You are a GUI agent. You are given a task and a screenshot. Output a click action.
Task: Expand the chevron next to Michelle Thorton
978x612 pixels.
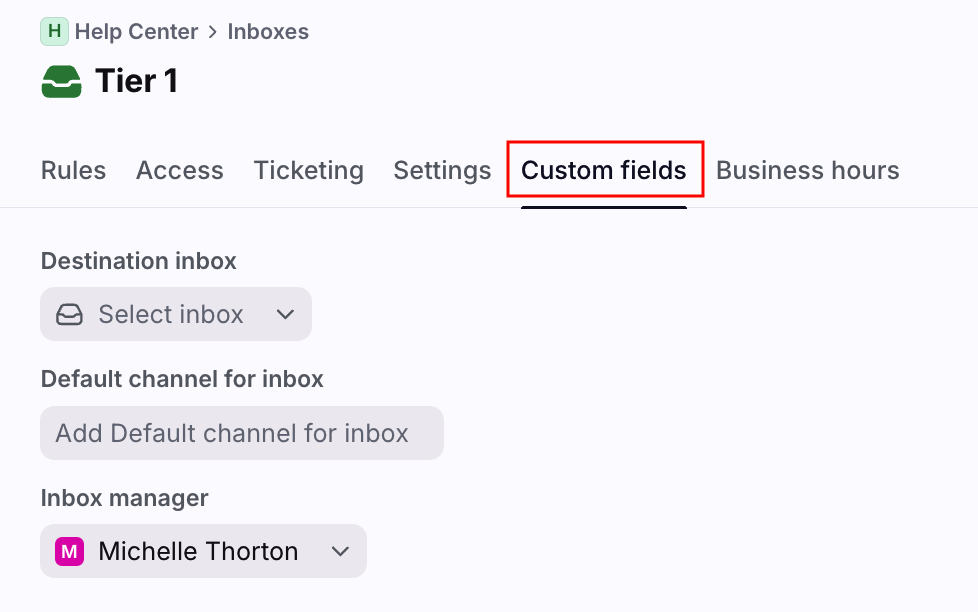click(x=340, y=551)
